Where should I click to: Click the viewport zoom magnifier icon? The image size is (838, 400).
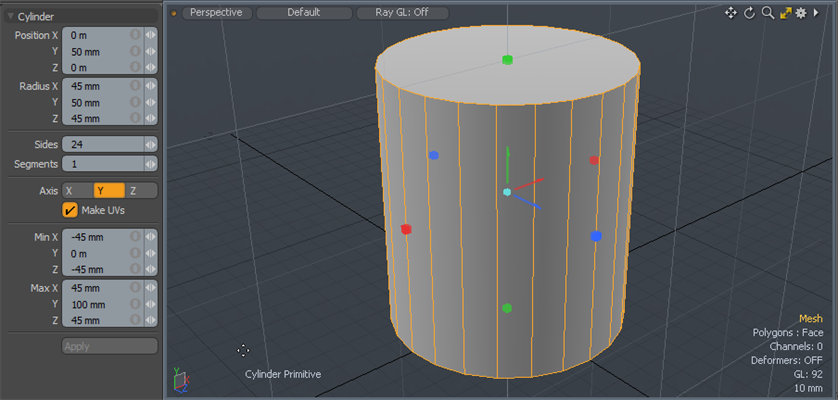tap(767, 13)
